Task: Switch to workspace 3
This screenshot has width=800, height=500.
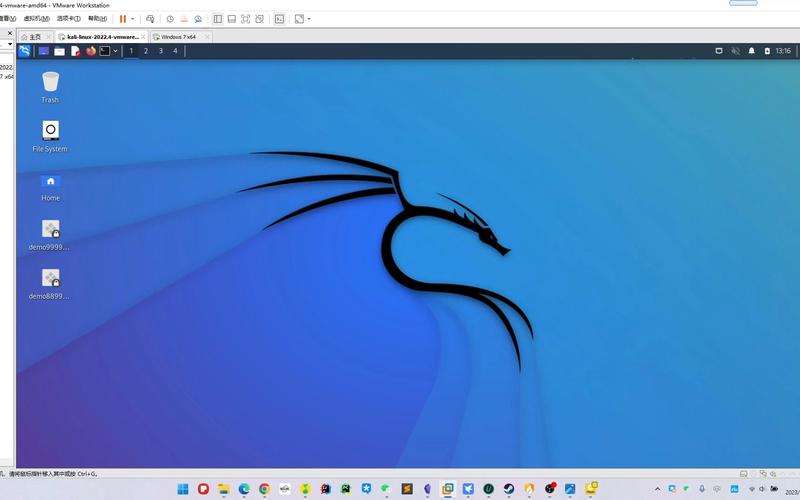Action: (x=160, y=51)
